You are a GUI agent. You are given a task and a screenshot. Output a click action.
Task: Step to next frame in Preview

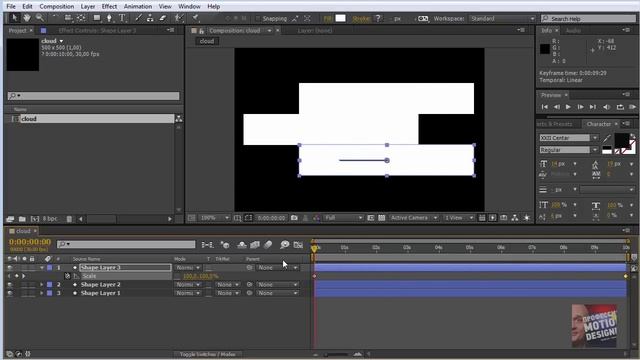tap(580, 107)
